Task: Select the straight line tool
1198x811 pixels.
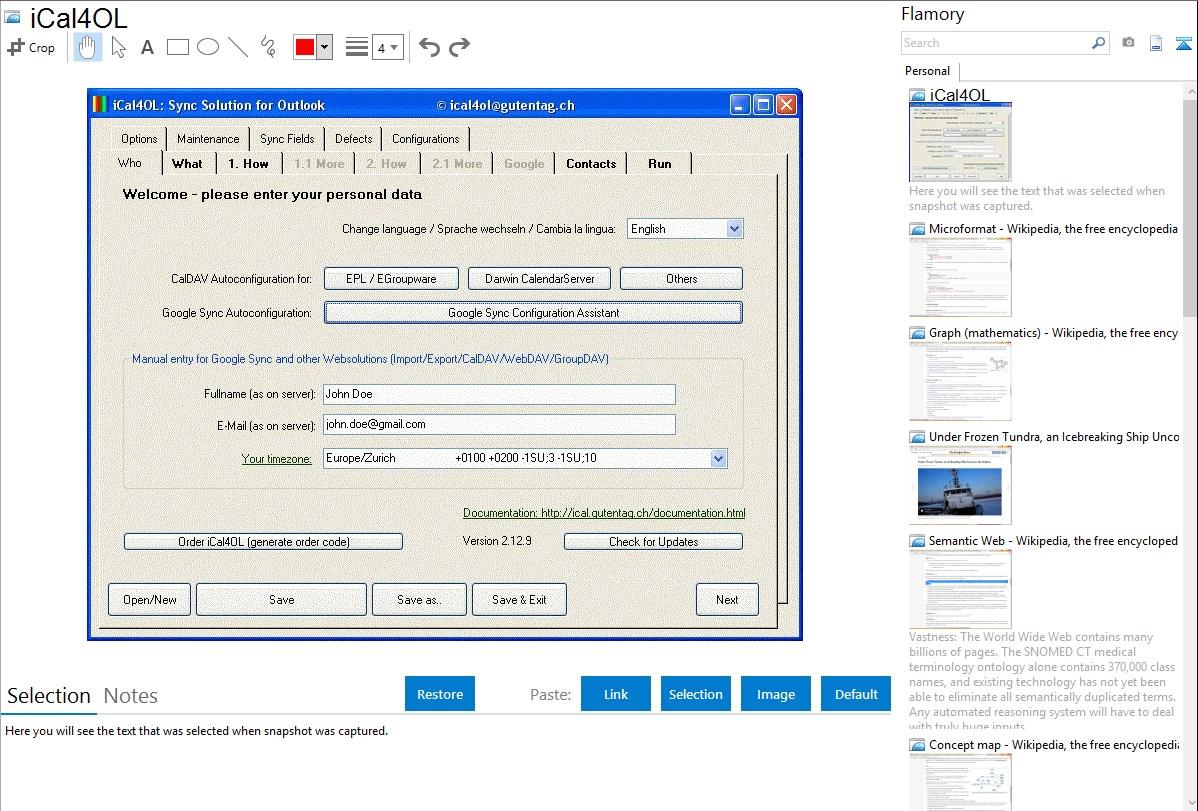Action: 238,47
